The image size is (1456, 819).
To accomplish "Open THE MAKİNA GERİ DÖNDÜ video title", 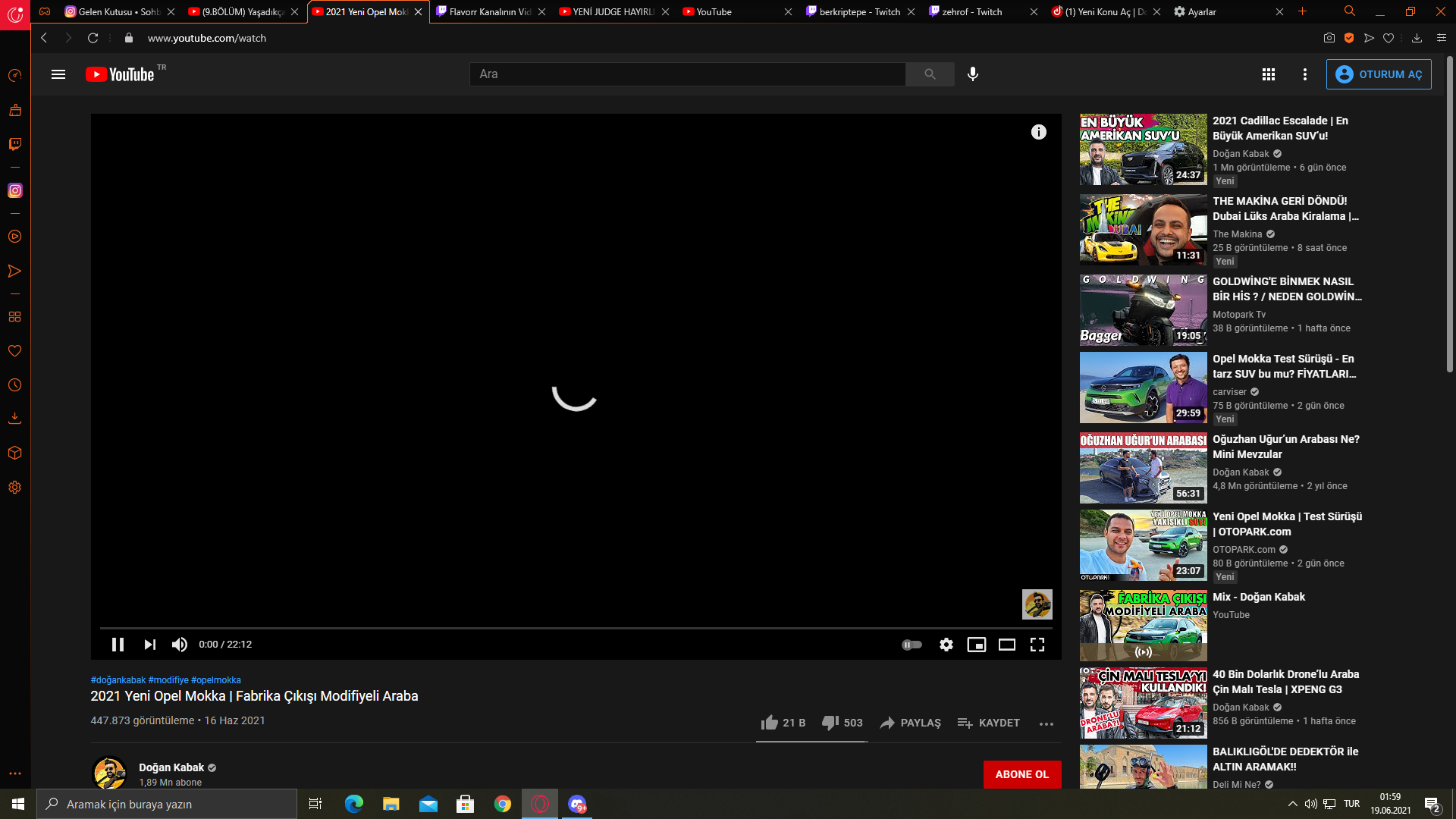I will coord(1285,209).
